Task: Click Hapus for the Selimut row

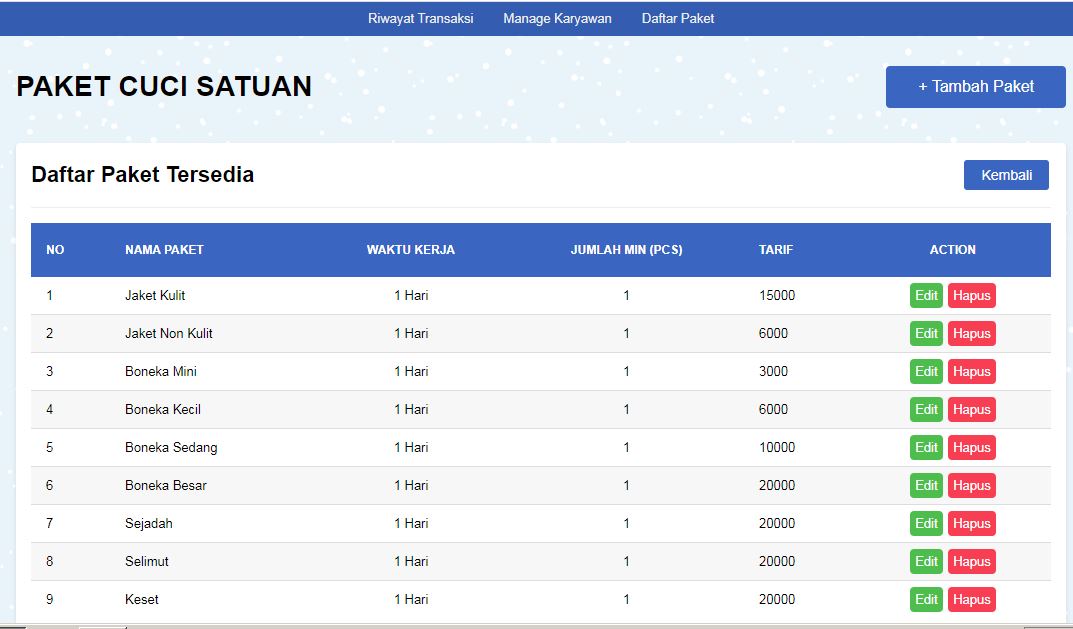Action: 971,561
